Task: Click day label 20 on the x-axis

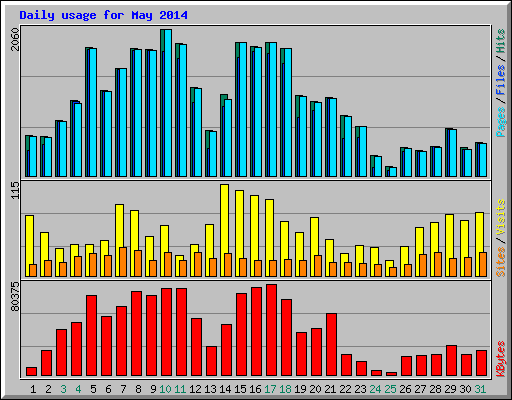Action: tap(315, 389)
